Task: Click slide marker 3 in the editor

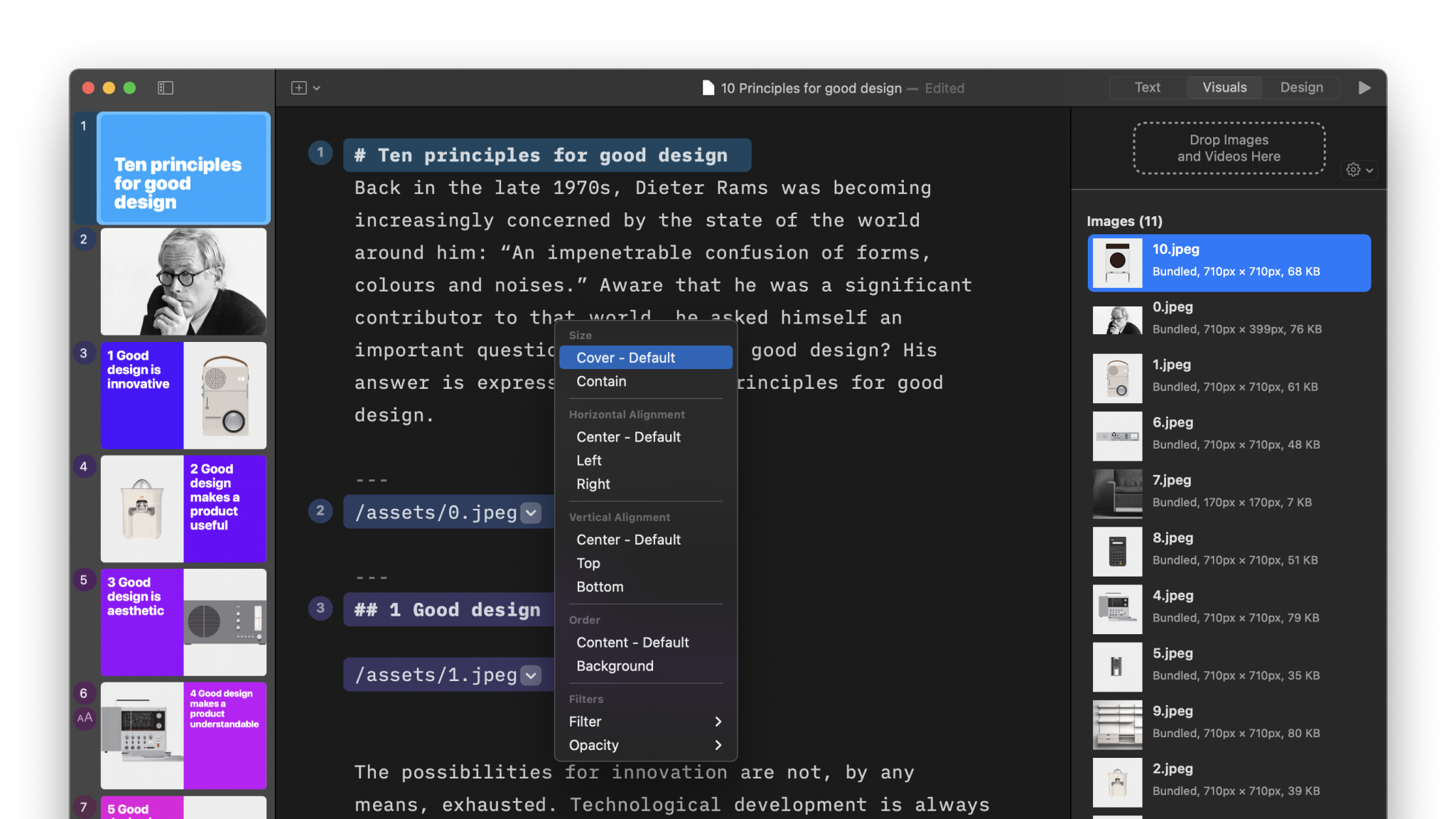Action: tap(320, 609)
